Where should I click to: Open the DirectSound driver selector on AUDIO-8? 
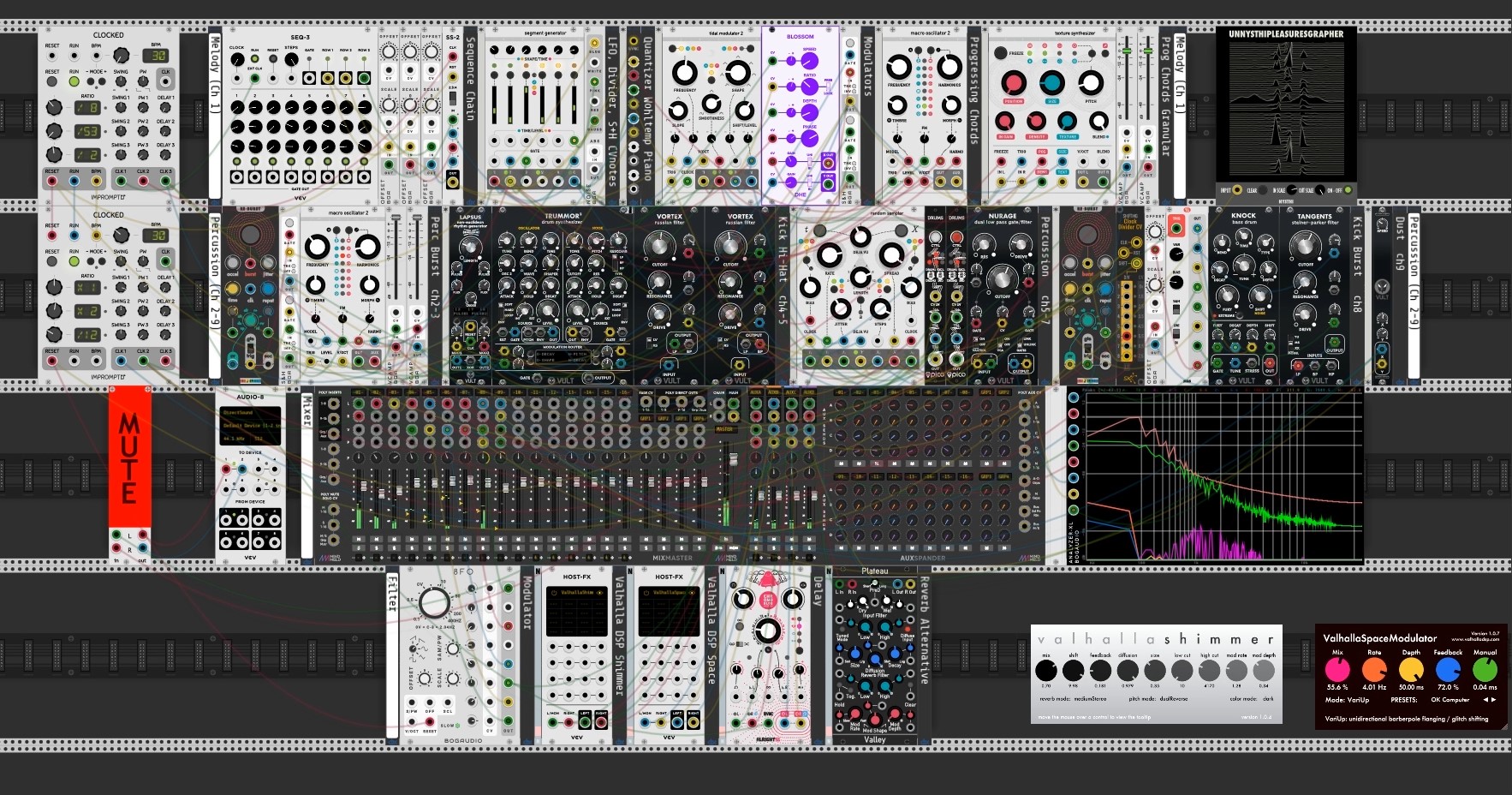pyautogui.click(x=251, y=412)
